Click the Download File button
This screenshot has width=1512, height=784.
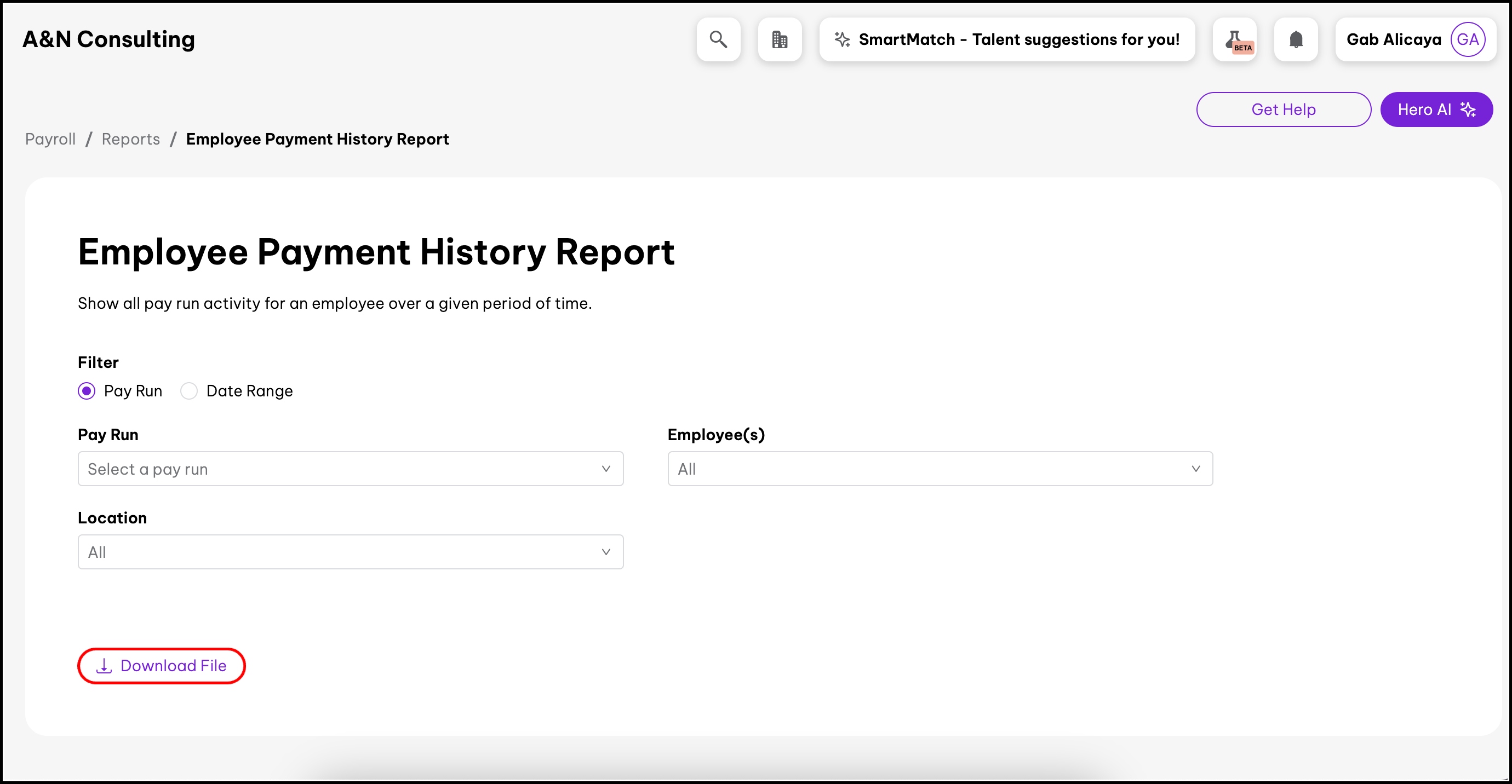(x=162, y=666)
